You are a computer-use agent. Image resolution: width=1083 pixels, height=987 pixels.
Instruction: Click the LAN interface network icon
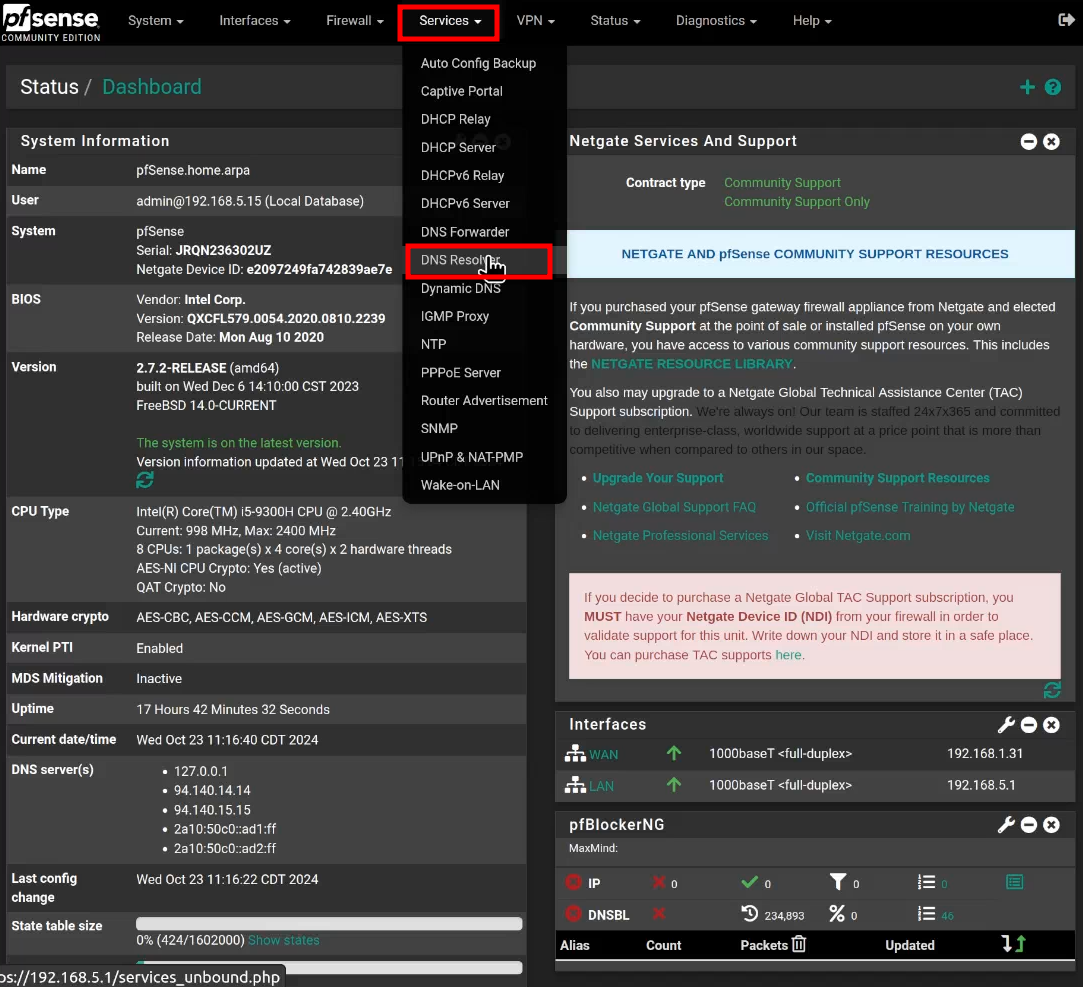pos(575,785)
